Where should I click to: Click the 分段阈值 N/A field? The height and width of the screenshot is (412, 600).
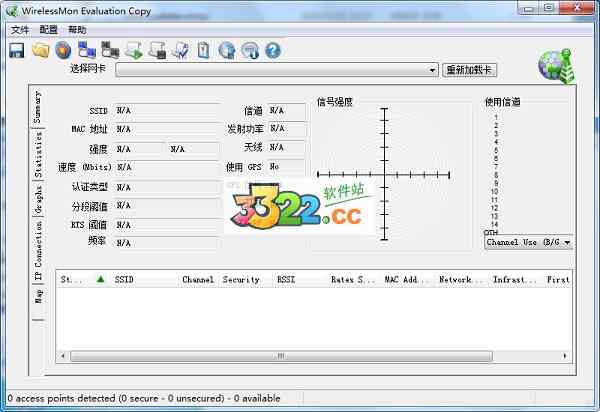(167, 206)
